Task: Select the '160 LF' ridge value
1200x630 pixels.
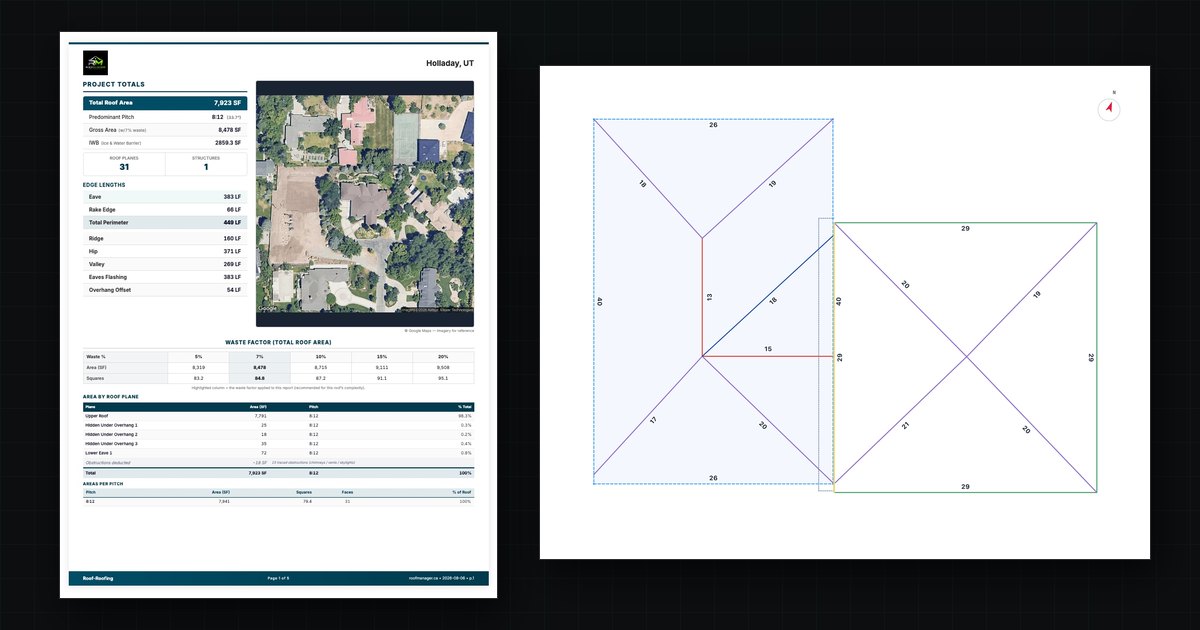Action: coord(232,239)
